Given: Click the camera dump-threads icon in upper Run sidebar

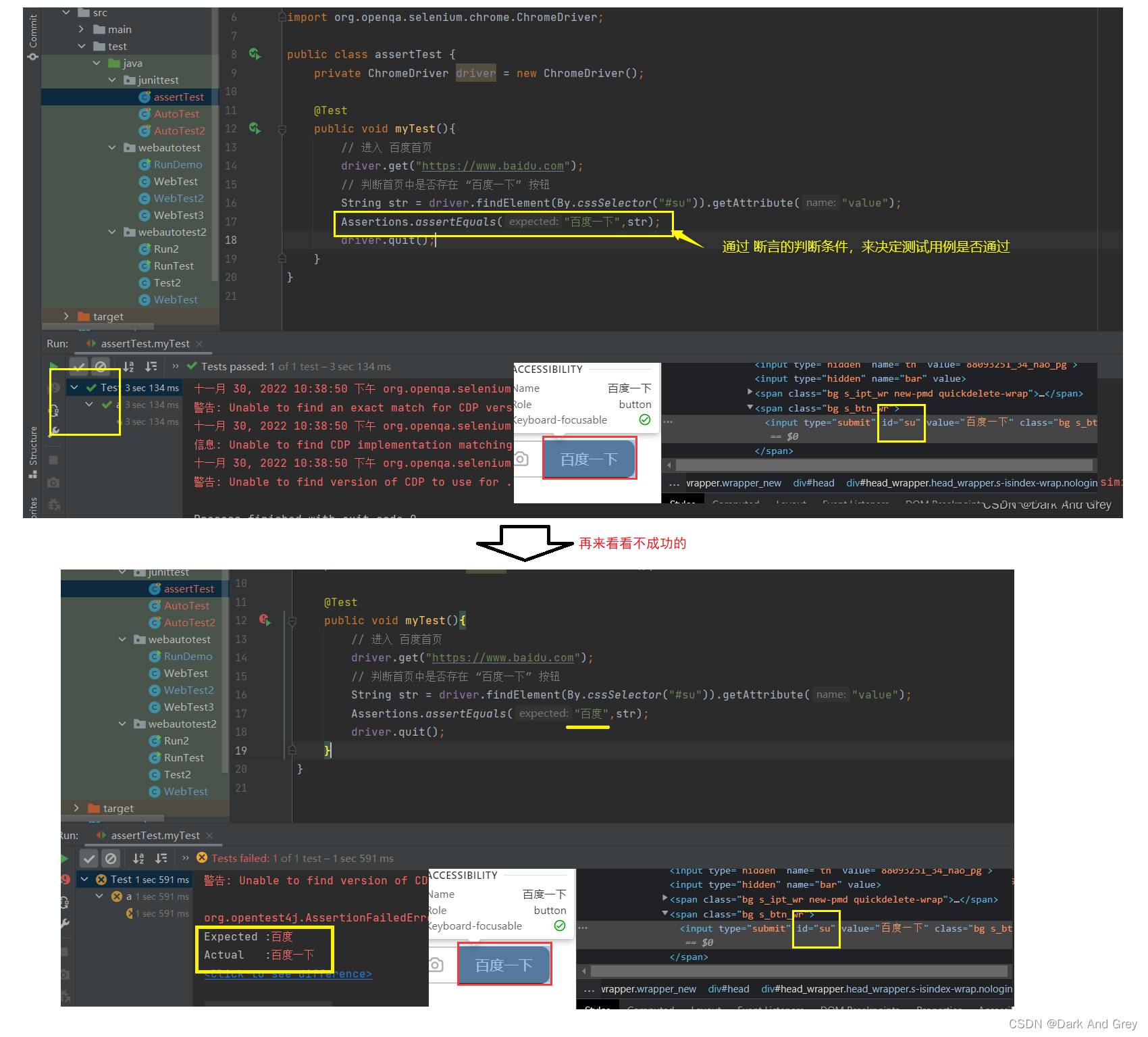Looking at the screenshot, I should click(x=53, y=483).
